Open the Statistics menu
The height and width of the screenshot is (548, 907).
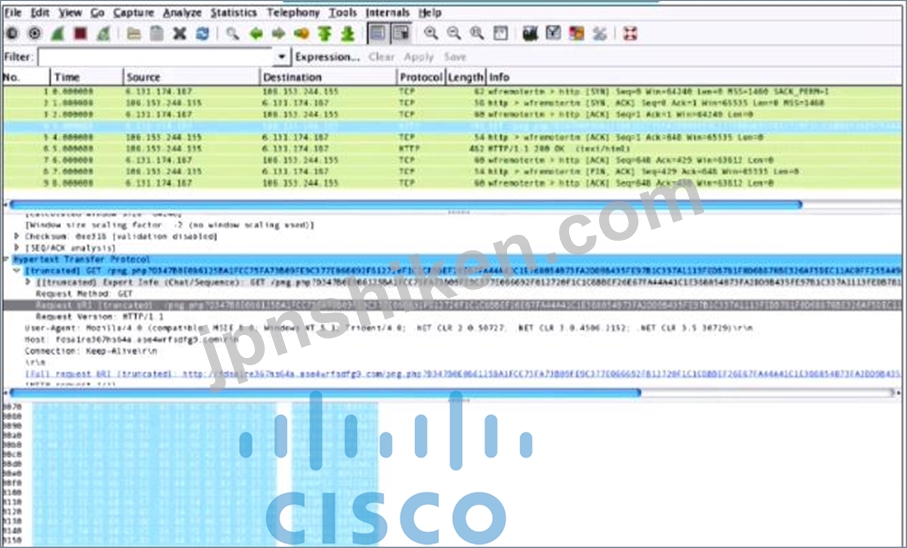click(x=234, y=12)
